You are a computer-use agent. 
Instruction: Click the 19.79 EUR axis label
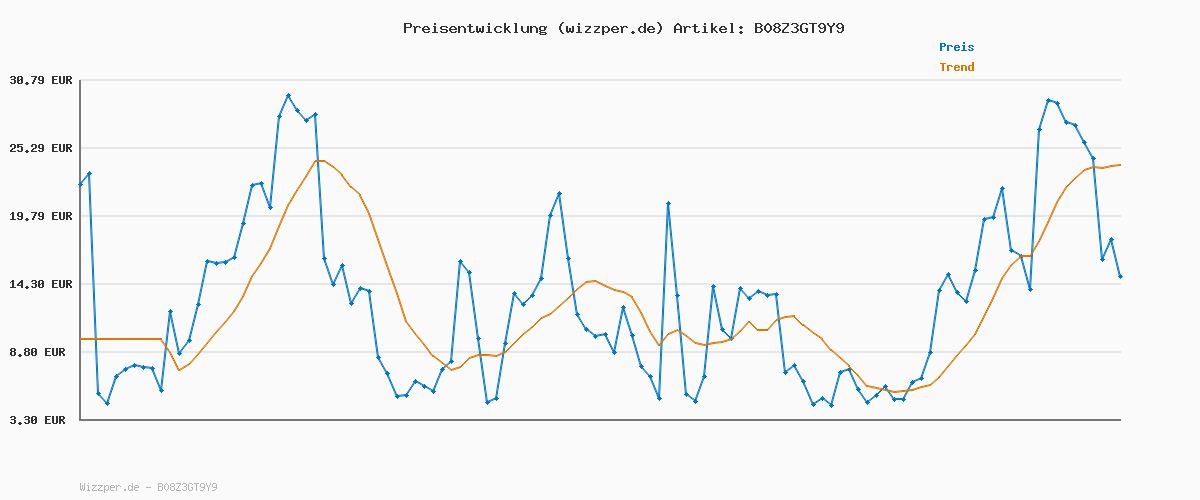point(41,216)
